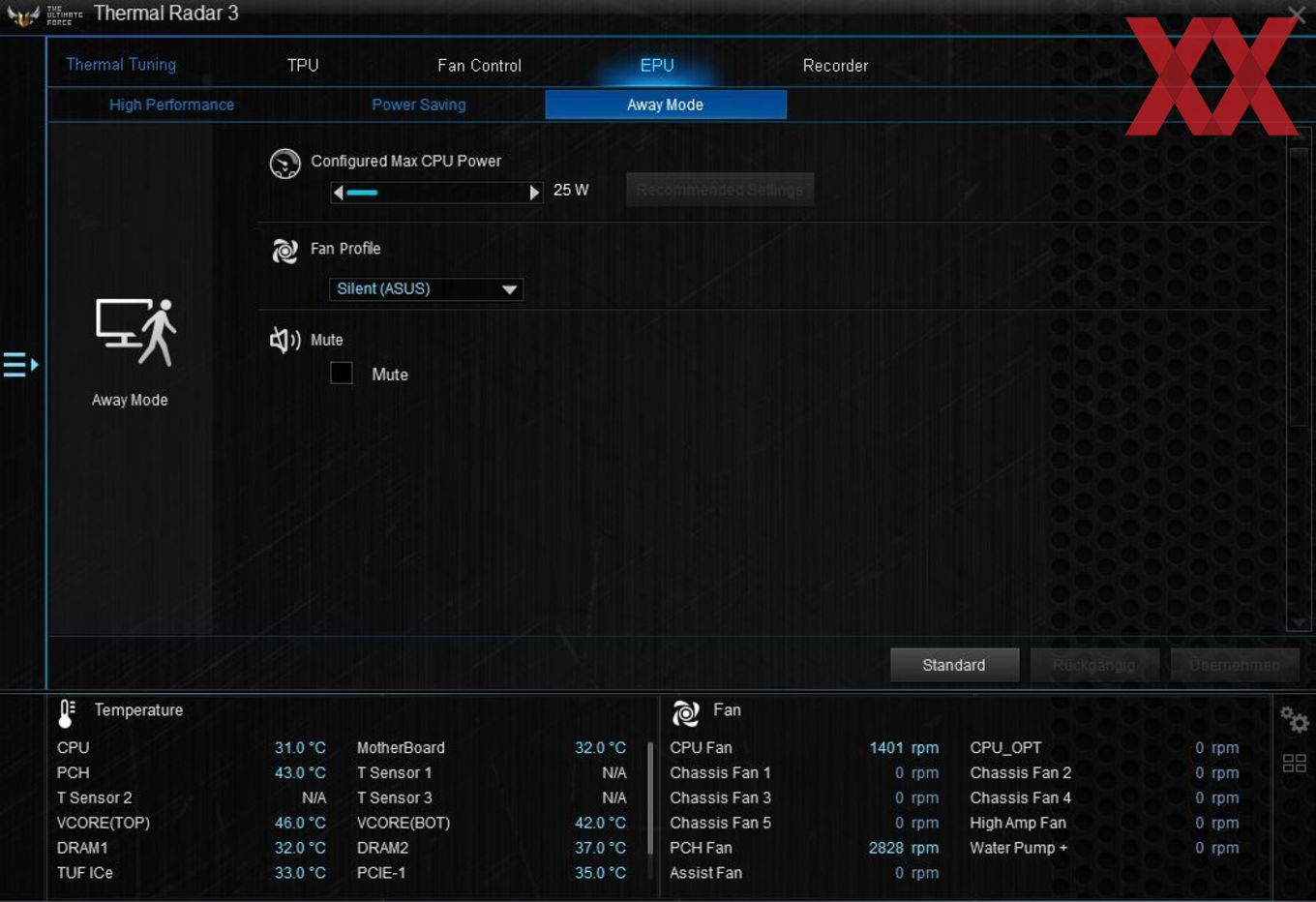Click the VCORE(TOP) temperature label
The image size is (1316, 902).
tap(104, 823)
